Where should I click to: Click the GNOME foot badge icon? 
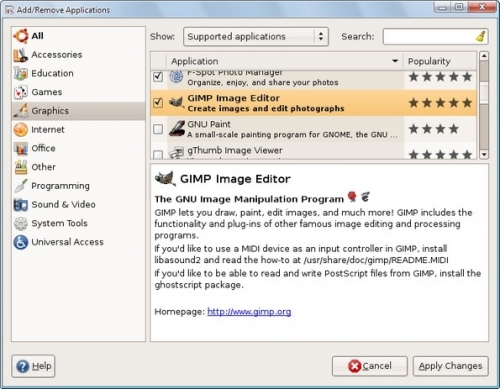click(366, 197)
